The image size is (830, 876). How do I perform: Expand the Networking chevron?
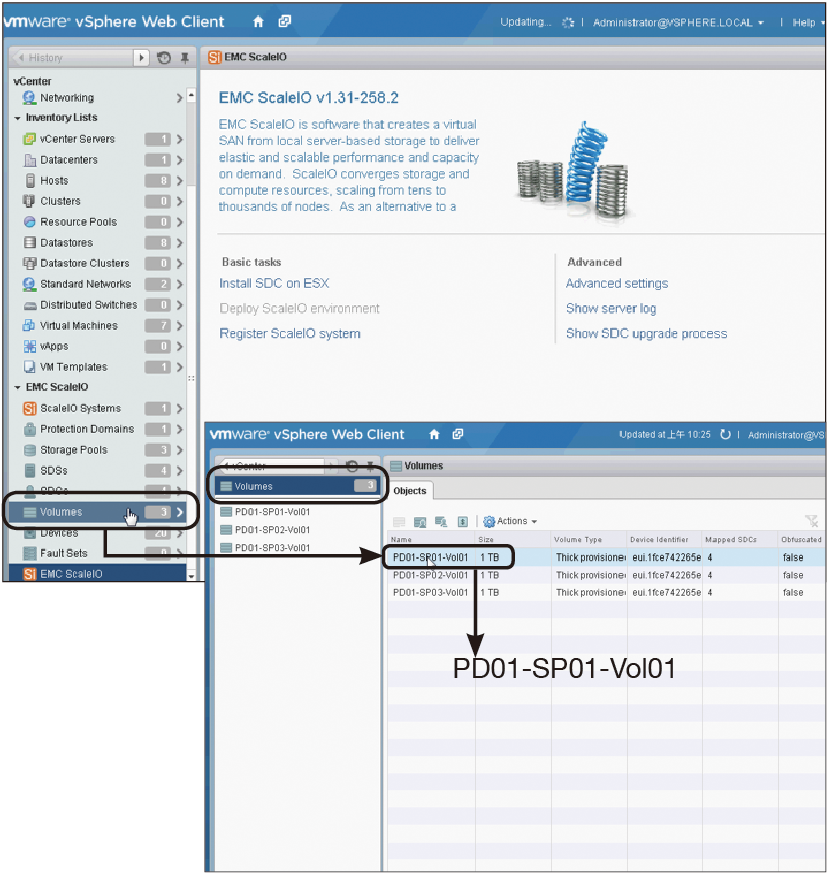click(x=179, y=98)
